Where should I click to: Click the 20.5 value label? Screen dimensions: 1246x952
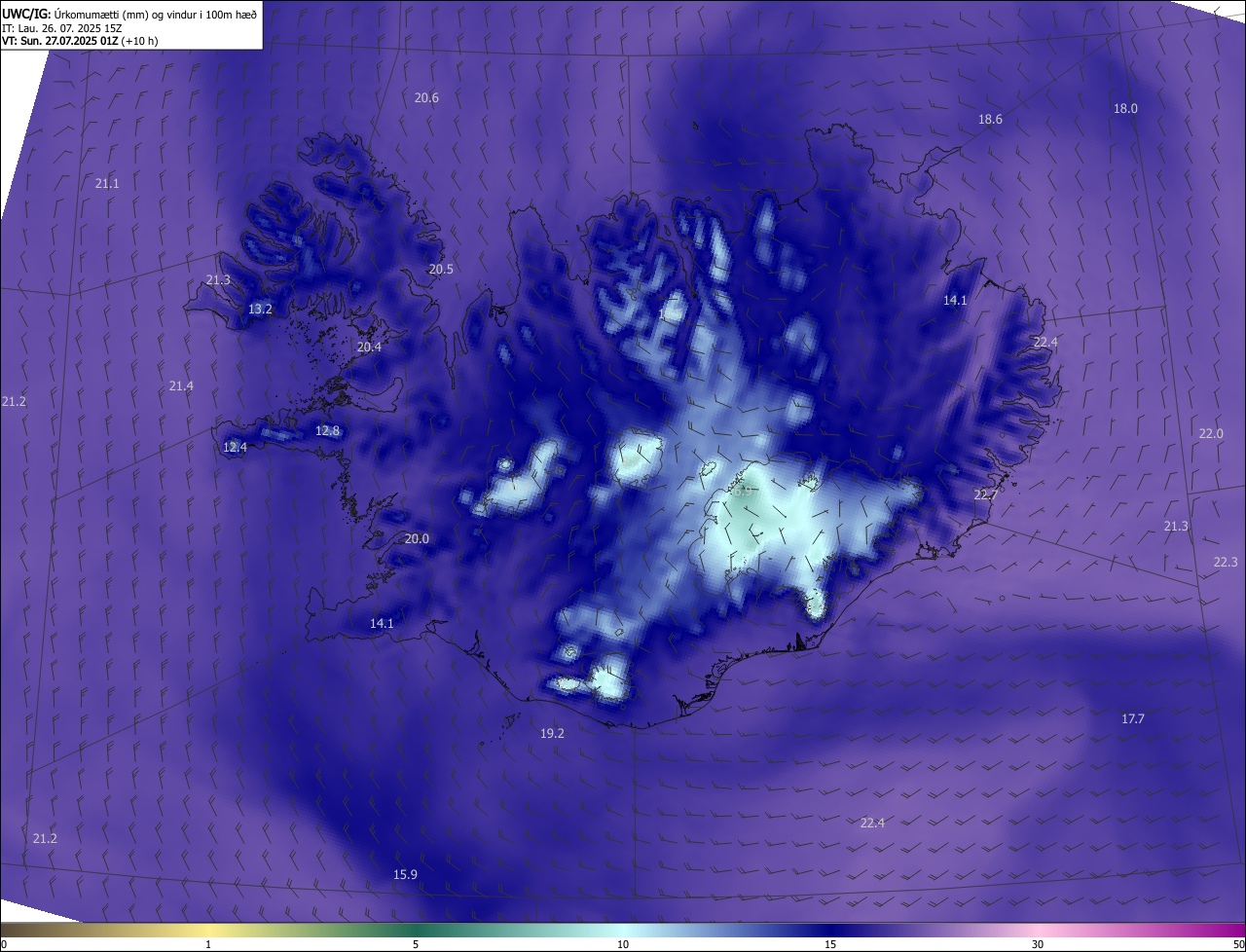(441, 269)
